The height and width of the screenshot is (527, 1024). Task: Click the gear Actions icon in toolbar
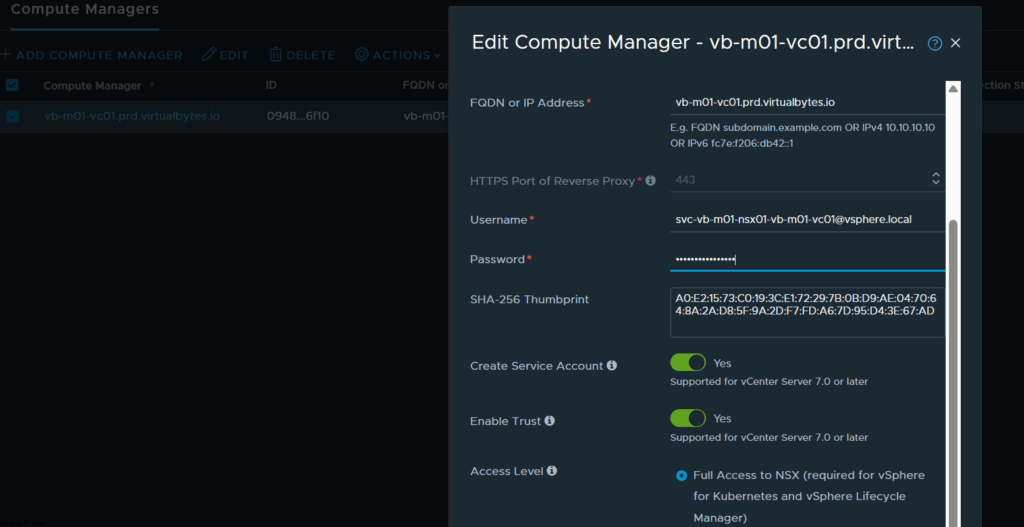(362, 55)
